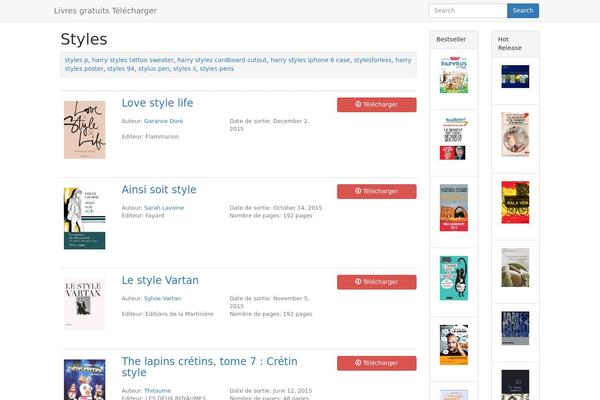This screenshot has width=600, height=400.
Task: Click the Hot Release panel heading
Action: tap(510, 44)
